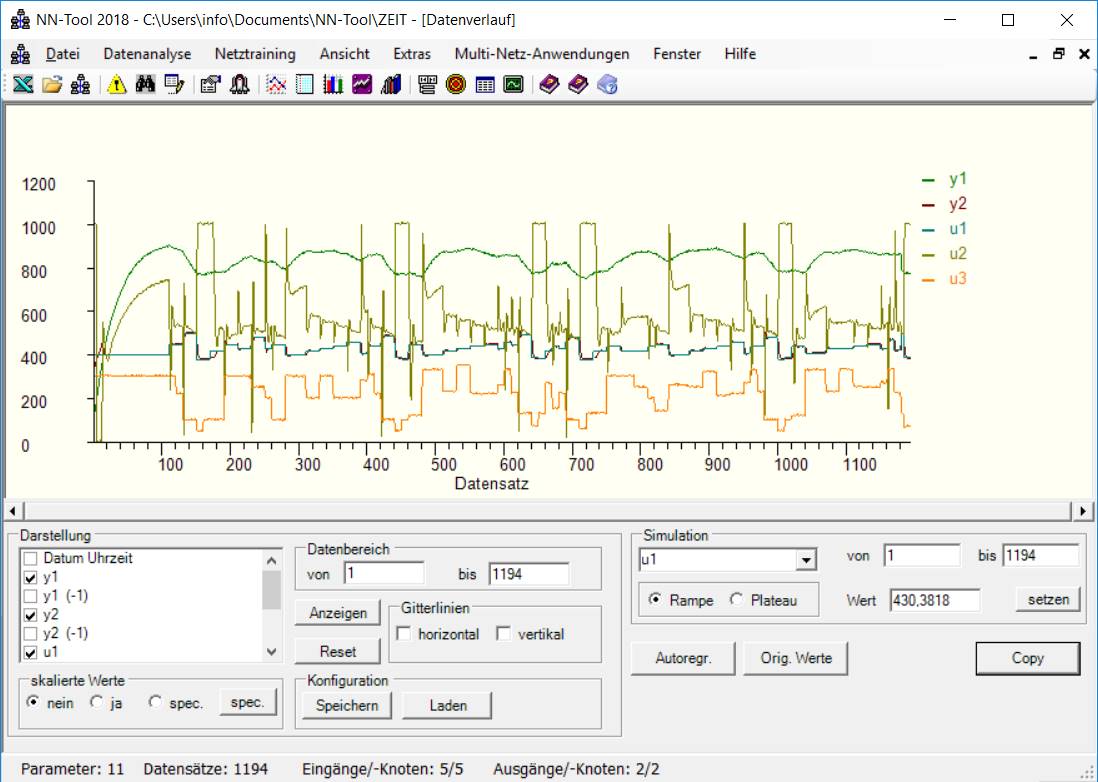Uncheck the y1 series checkbox

pyautogui.click(x=32, y=577)
